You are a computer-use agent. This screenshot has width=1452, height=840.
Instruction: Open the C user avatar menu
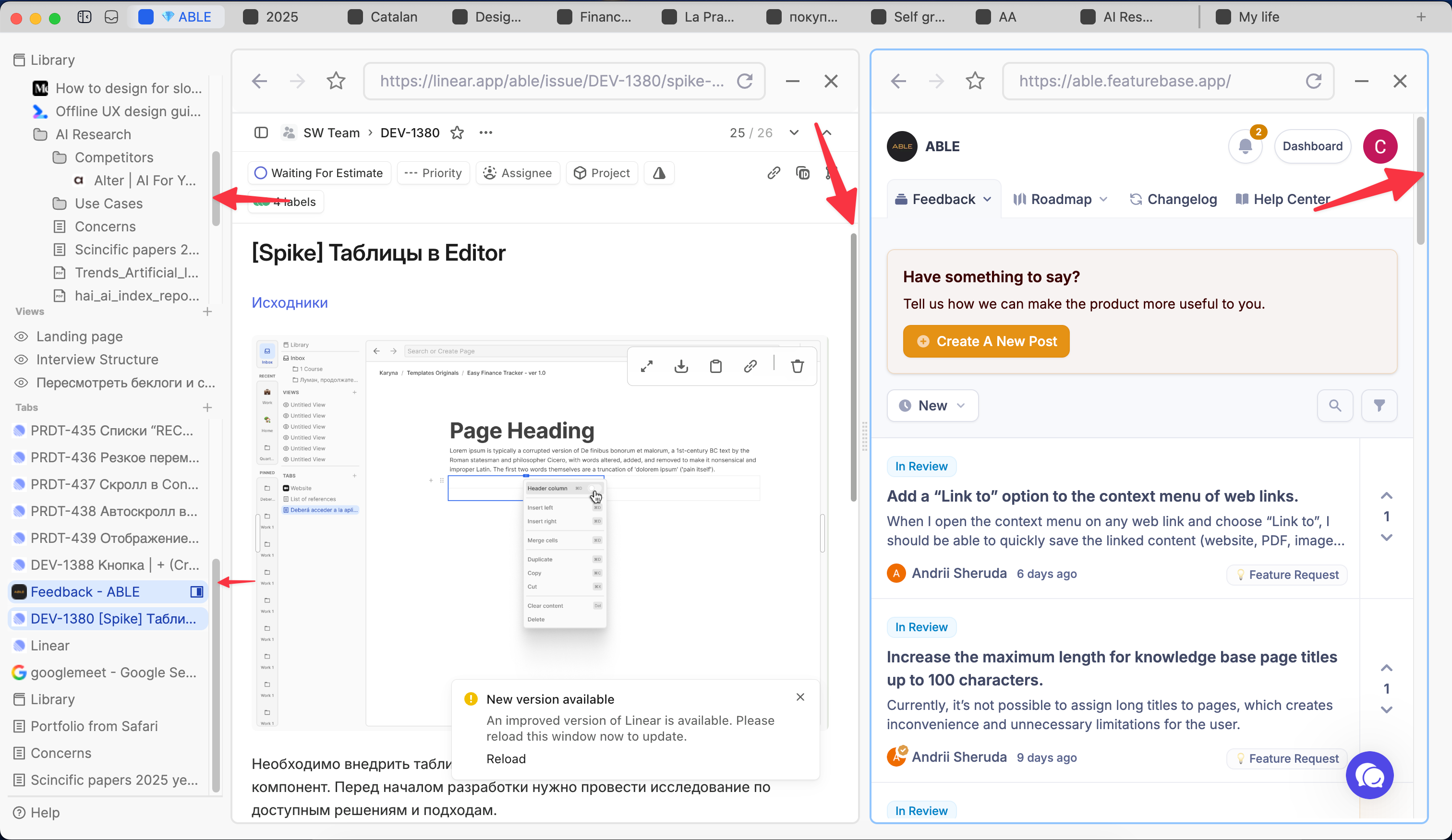1380,146
